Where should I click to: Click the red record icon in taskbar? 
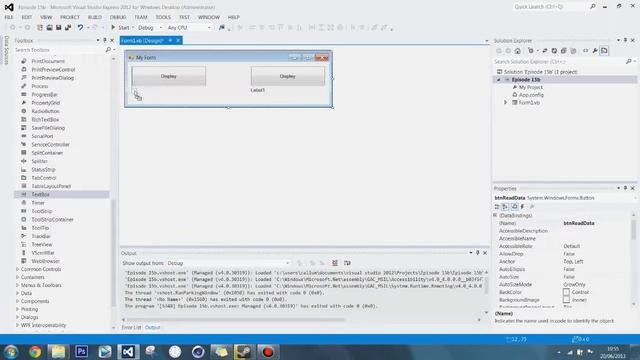268,351
